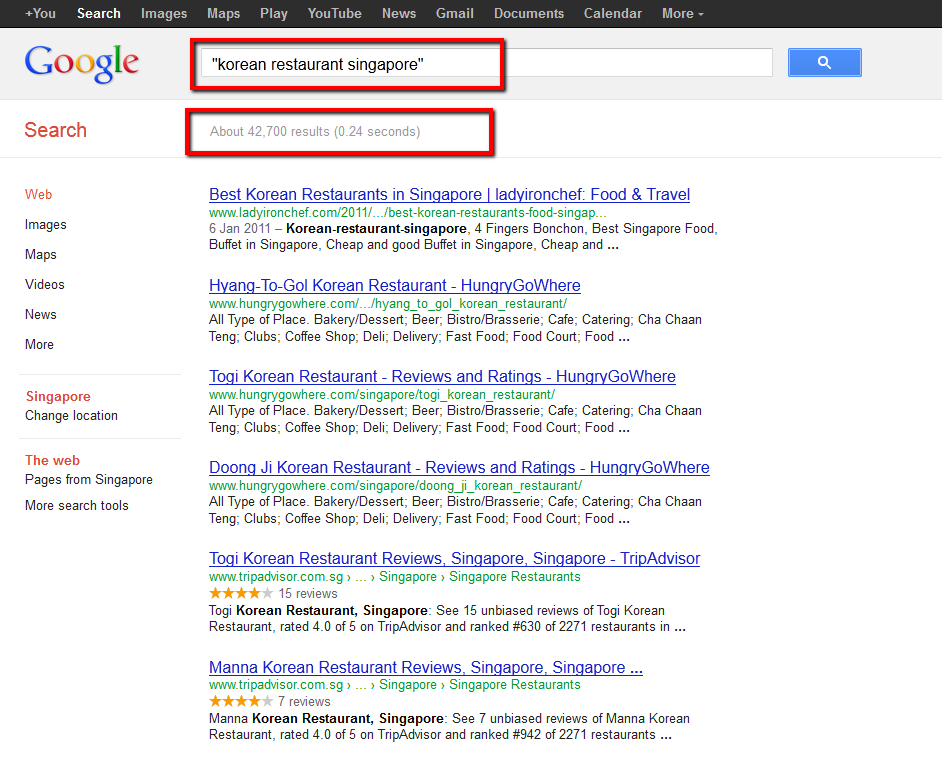Choose Pages from Singapore option
Image resolution: width=942 pixels, height=761 pixels.
[89, 479]
